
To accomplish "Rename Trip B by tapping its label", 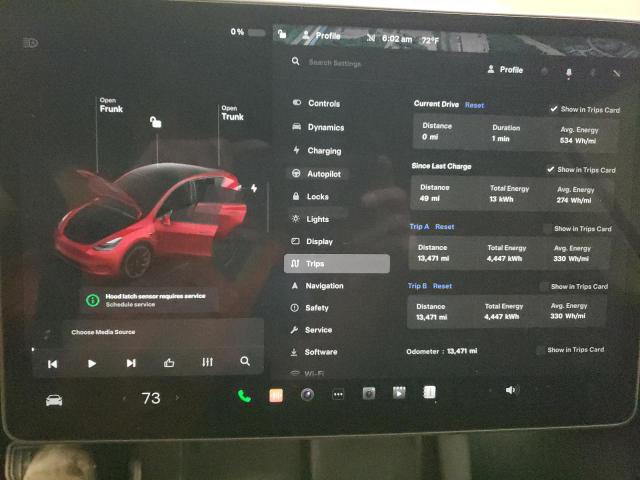I will coord(417,286).
